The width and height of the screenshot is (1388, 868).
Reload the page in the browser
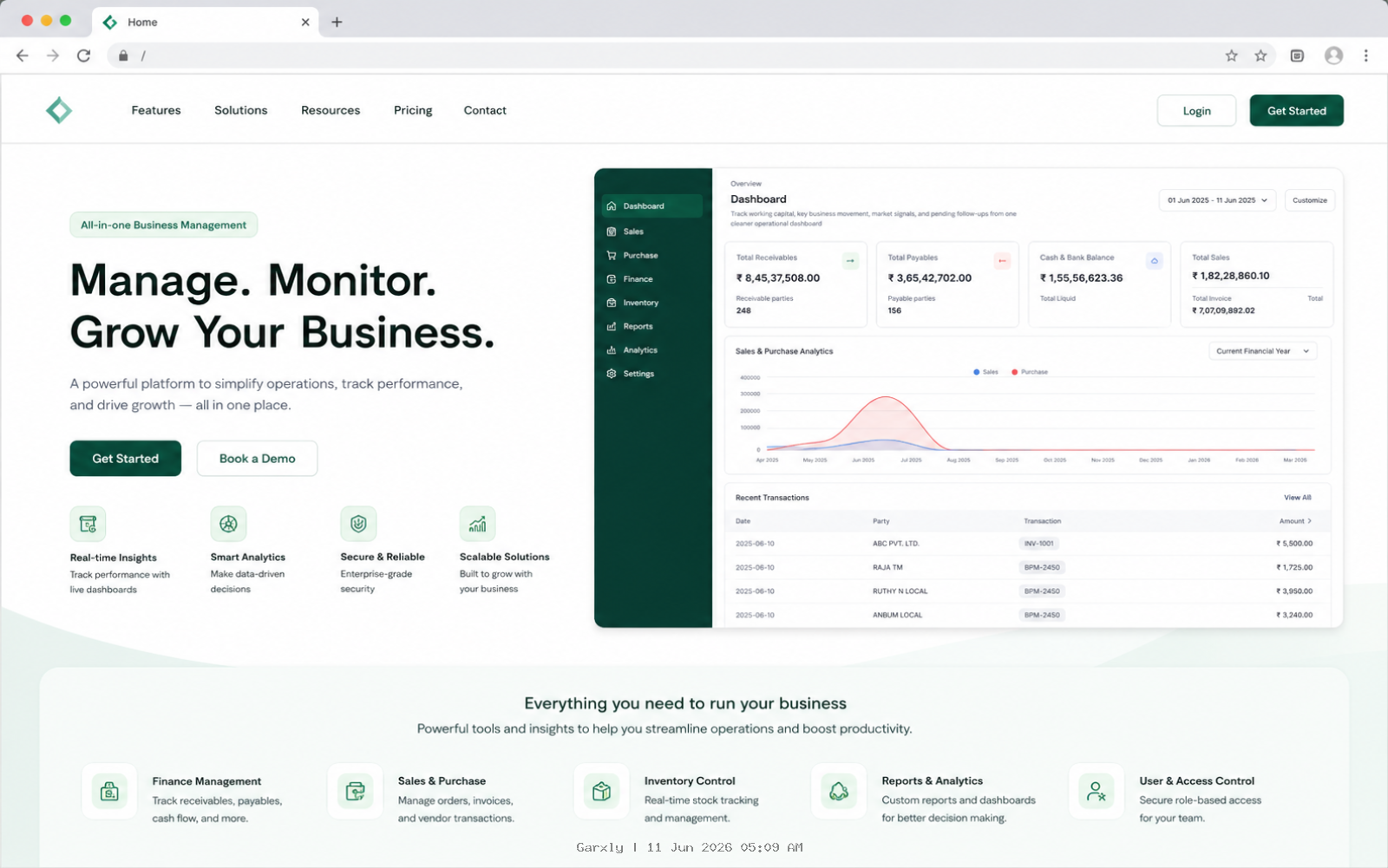(x=83, y=55)
